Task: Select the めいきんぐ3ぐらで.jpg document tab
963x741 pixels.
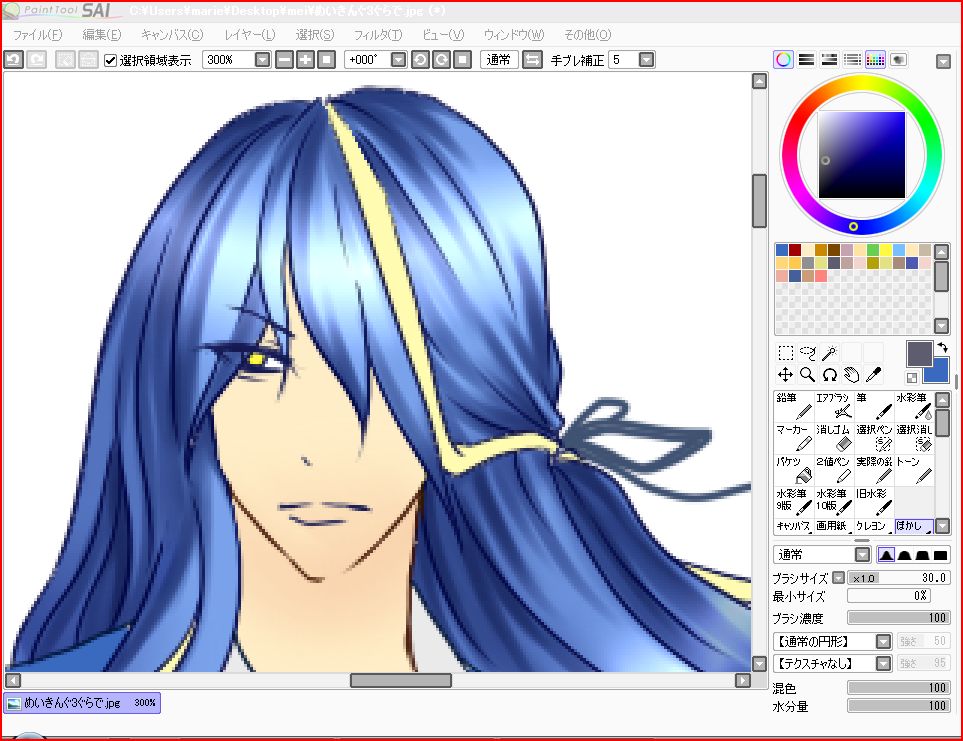Action: coord(82,703)
